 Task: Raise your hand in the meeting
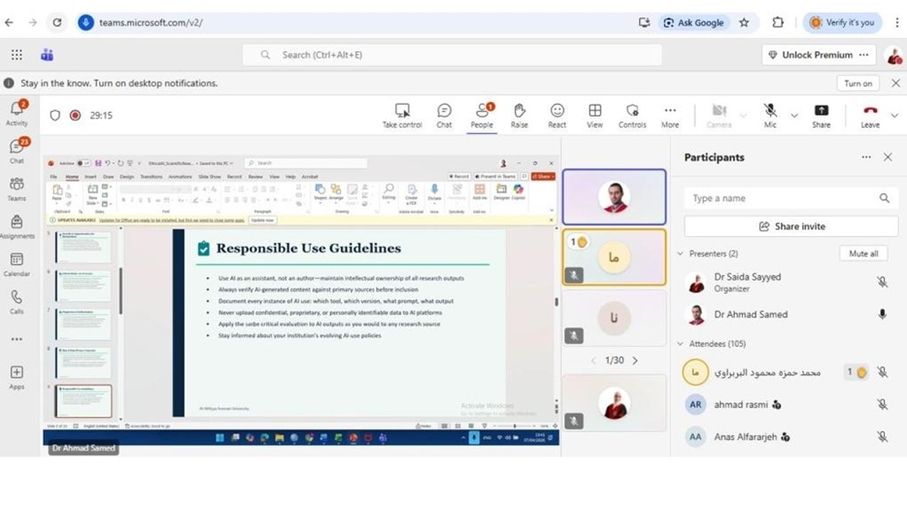519,115
